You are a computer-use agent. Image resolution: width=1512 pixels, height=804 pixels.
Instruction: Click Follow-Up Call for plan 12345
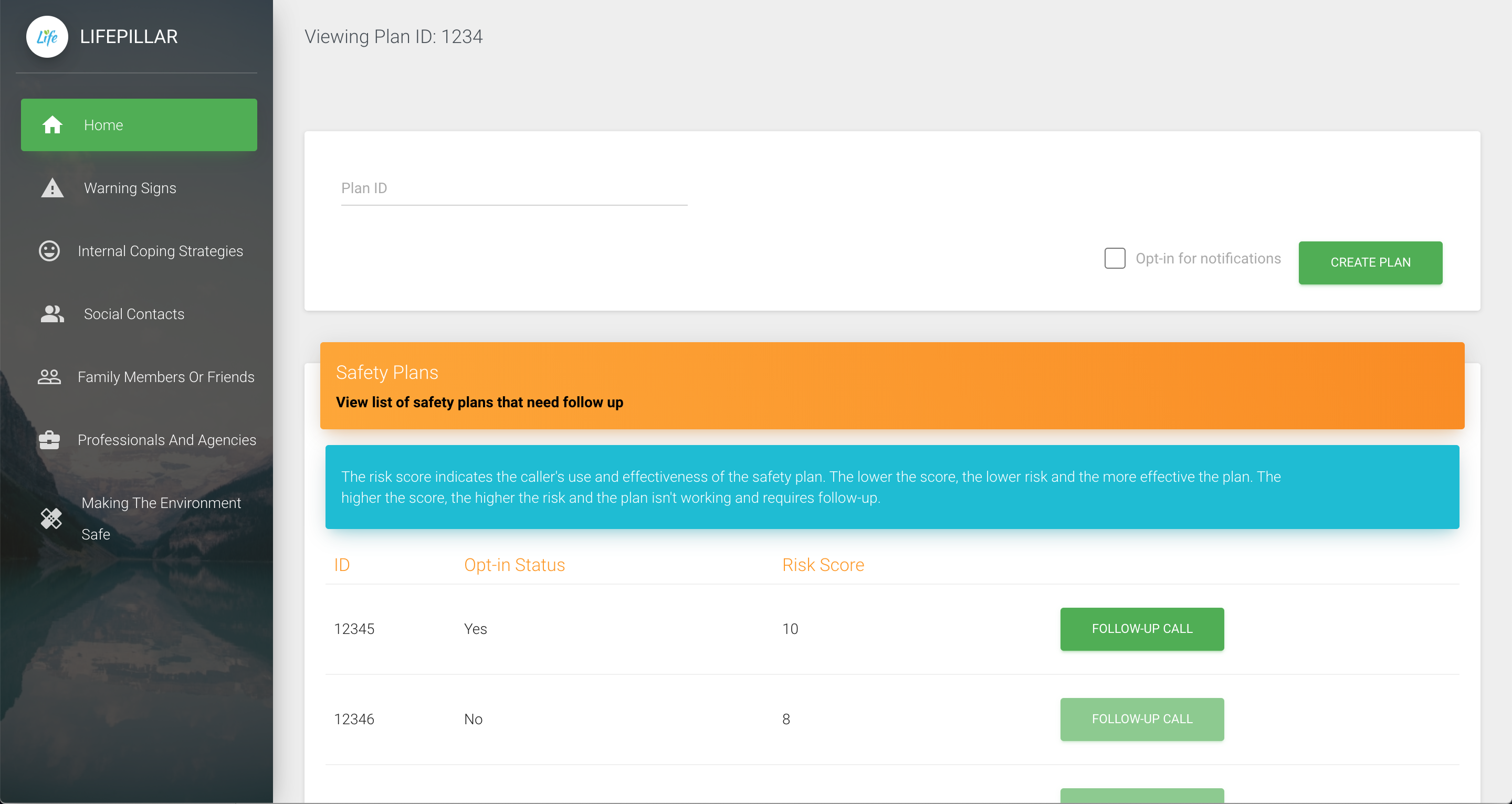[x=1142, y=629]
